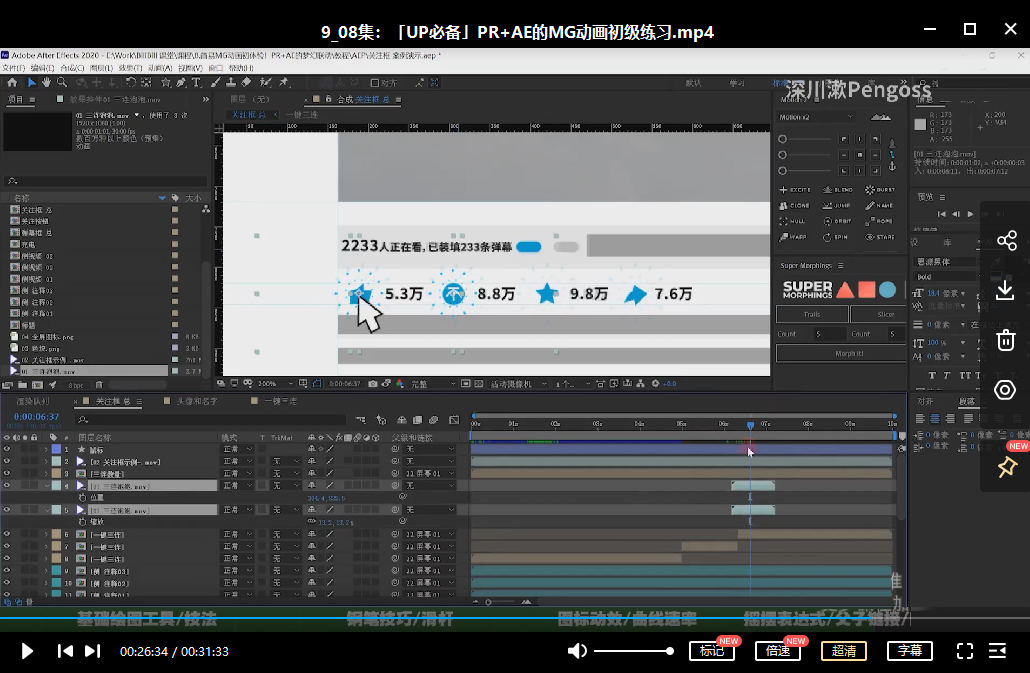
Task: Switch to the 渲染队列 timeline tab
Action: pos(34,401)
